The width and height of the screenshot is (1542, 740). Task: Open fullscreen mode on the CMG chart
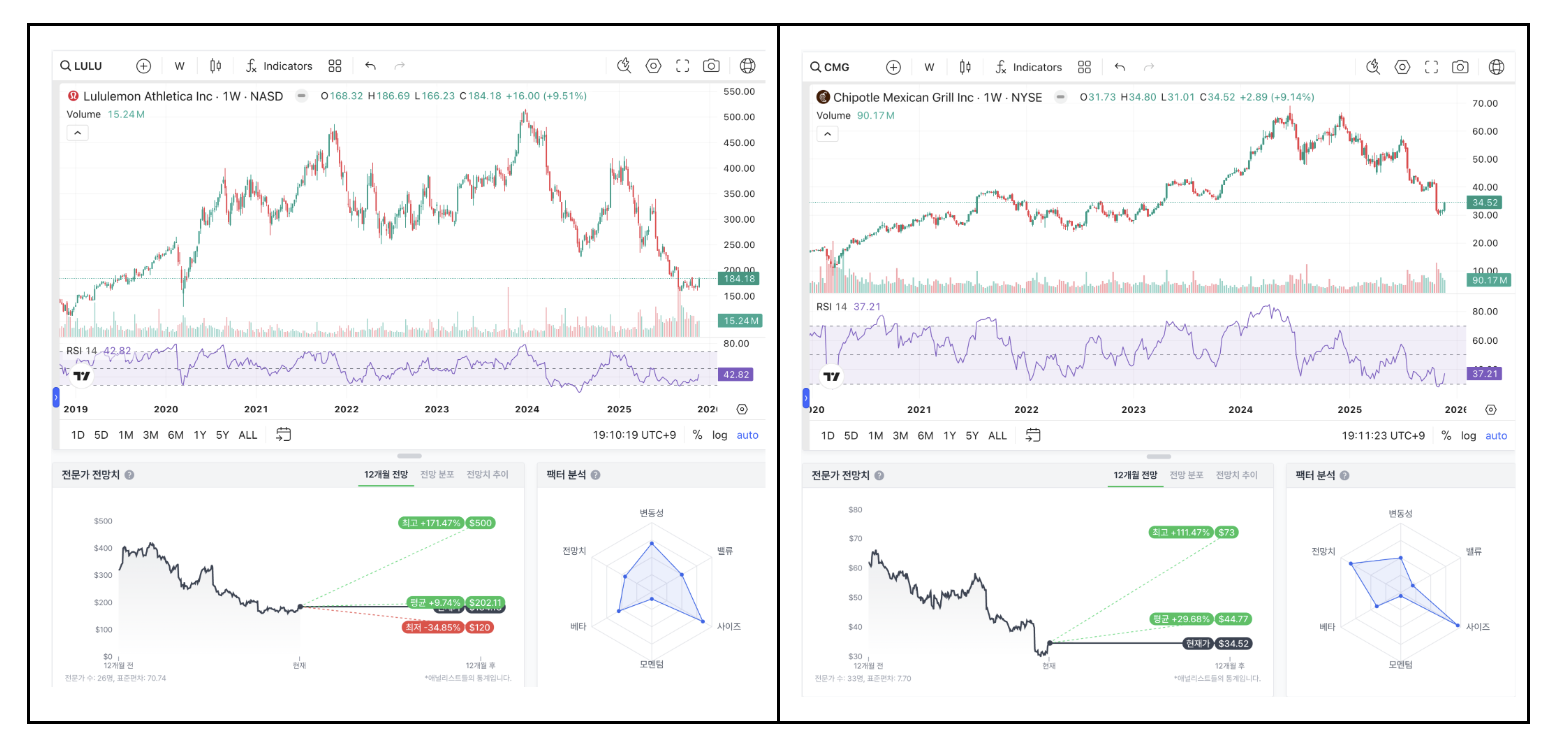[x=1431, y=67]
